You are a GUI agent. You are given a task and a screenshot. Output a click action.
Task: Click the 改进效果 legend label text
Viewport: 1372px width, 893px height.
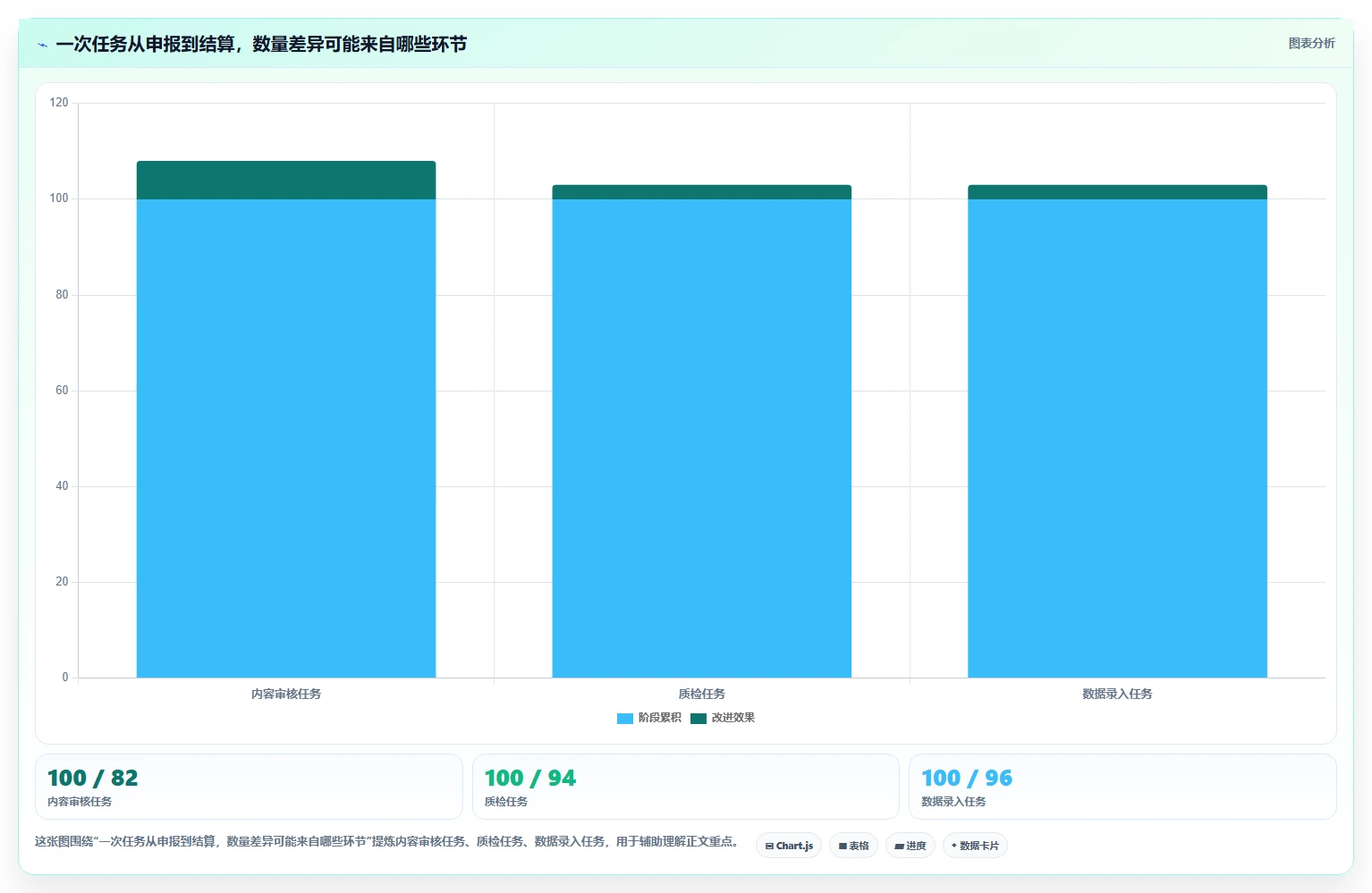pos(733,718)
